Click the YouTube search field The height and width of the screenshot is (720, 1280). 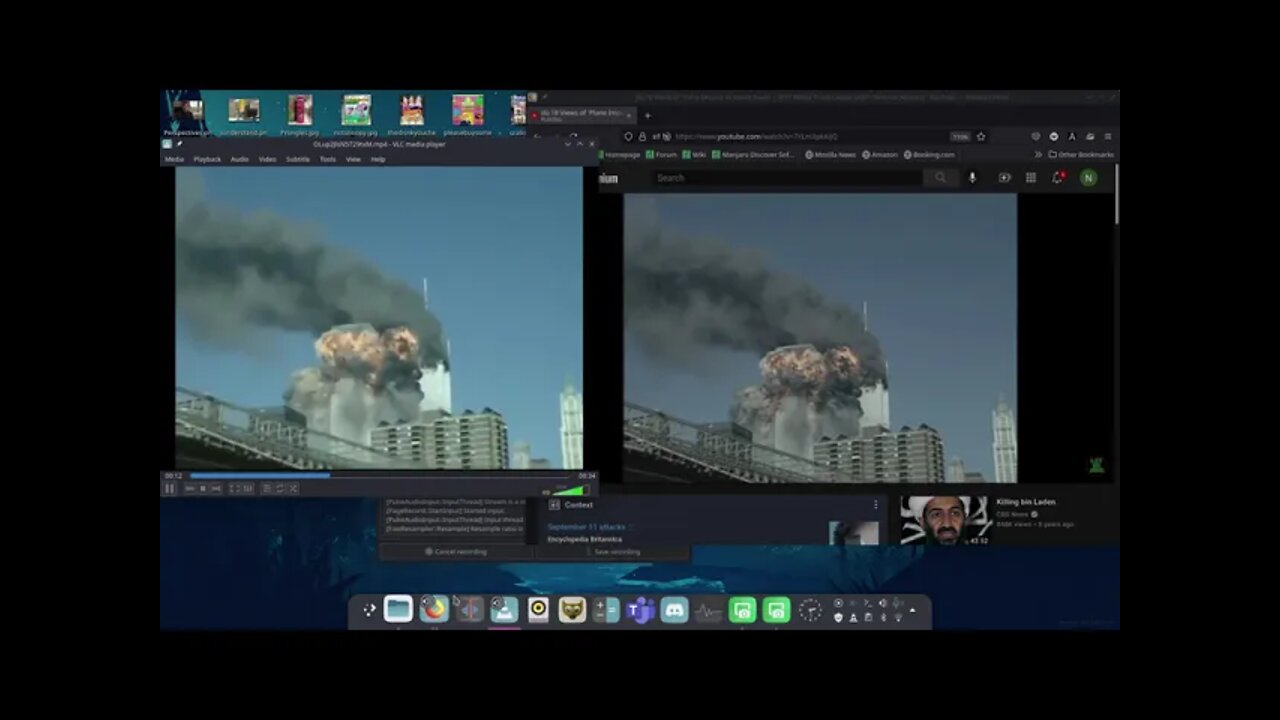[788, 178]
